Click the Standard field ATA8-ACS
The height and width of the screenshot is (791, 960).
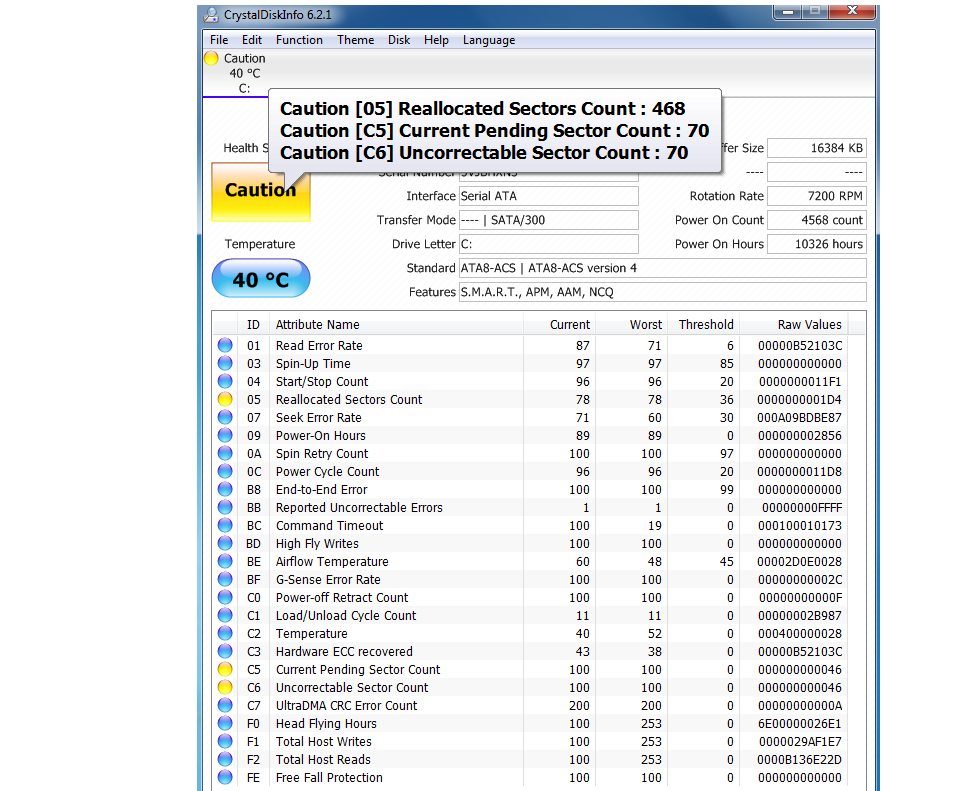(662, 268)
